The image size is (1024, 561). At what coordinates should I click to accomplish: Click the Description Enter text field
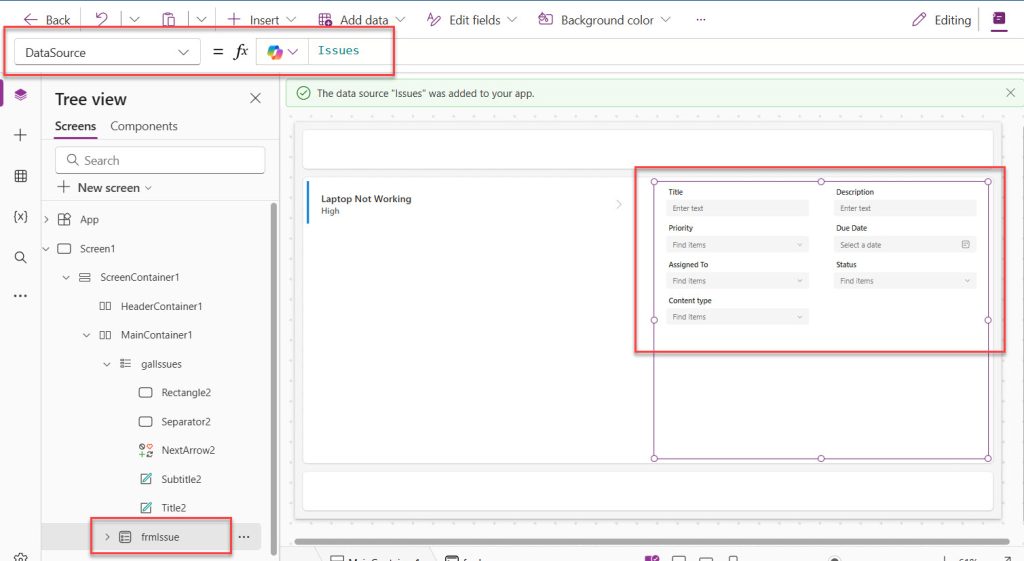click(904, 208)
